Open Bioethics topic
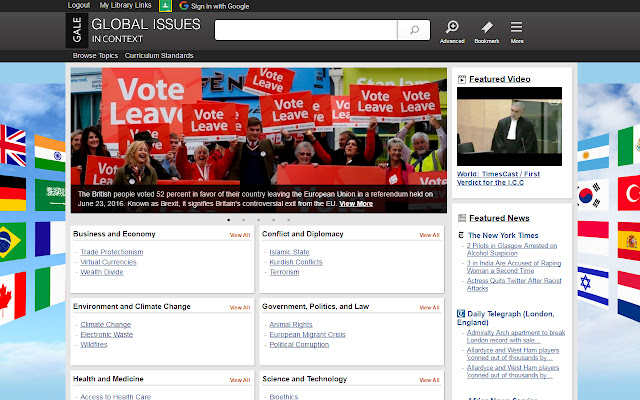The image size is (640, 400). 284,396
